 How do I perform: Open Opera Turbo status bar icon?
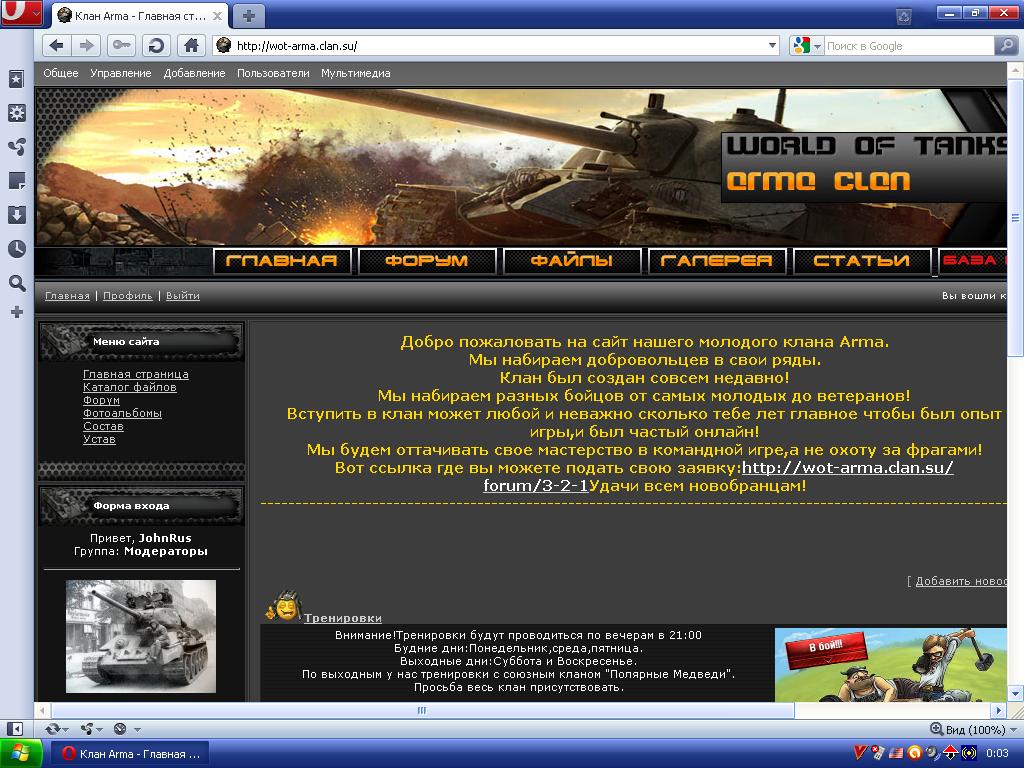pos(120,729)
